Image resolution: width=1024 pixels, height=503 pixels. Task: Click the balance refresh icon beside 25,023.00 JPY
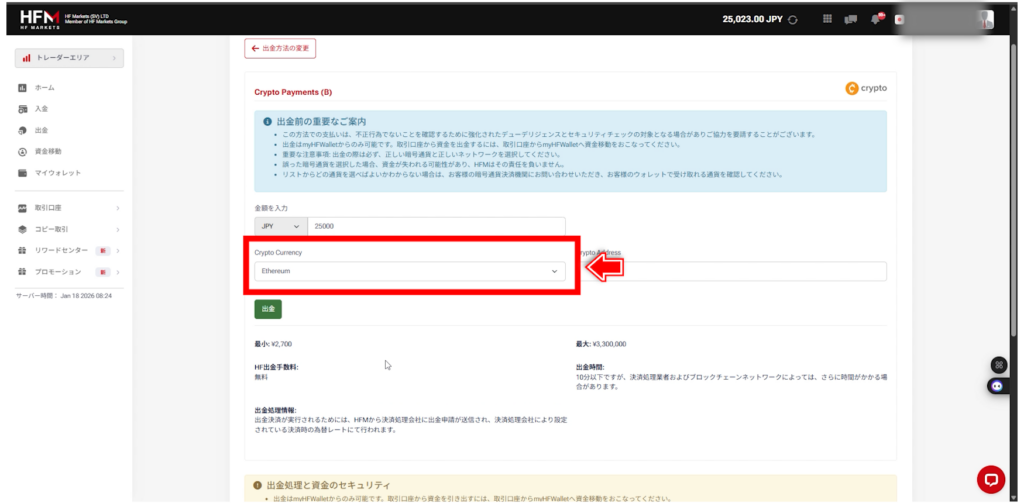pos(793,19)
